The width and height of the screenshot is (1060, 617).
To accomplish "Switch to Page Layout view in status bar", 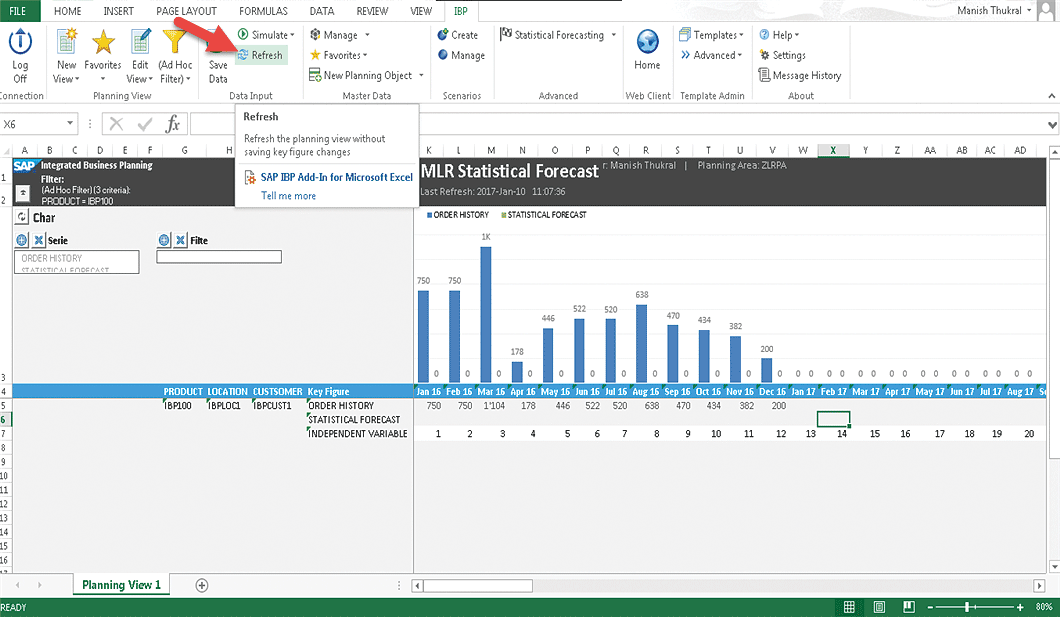I will (x=880, y=607).
